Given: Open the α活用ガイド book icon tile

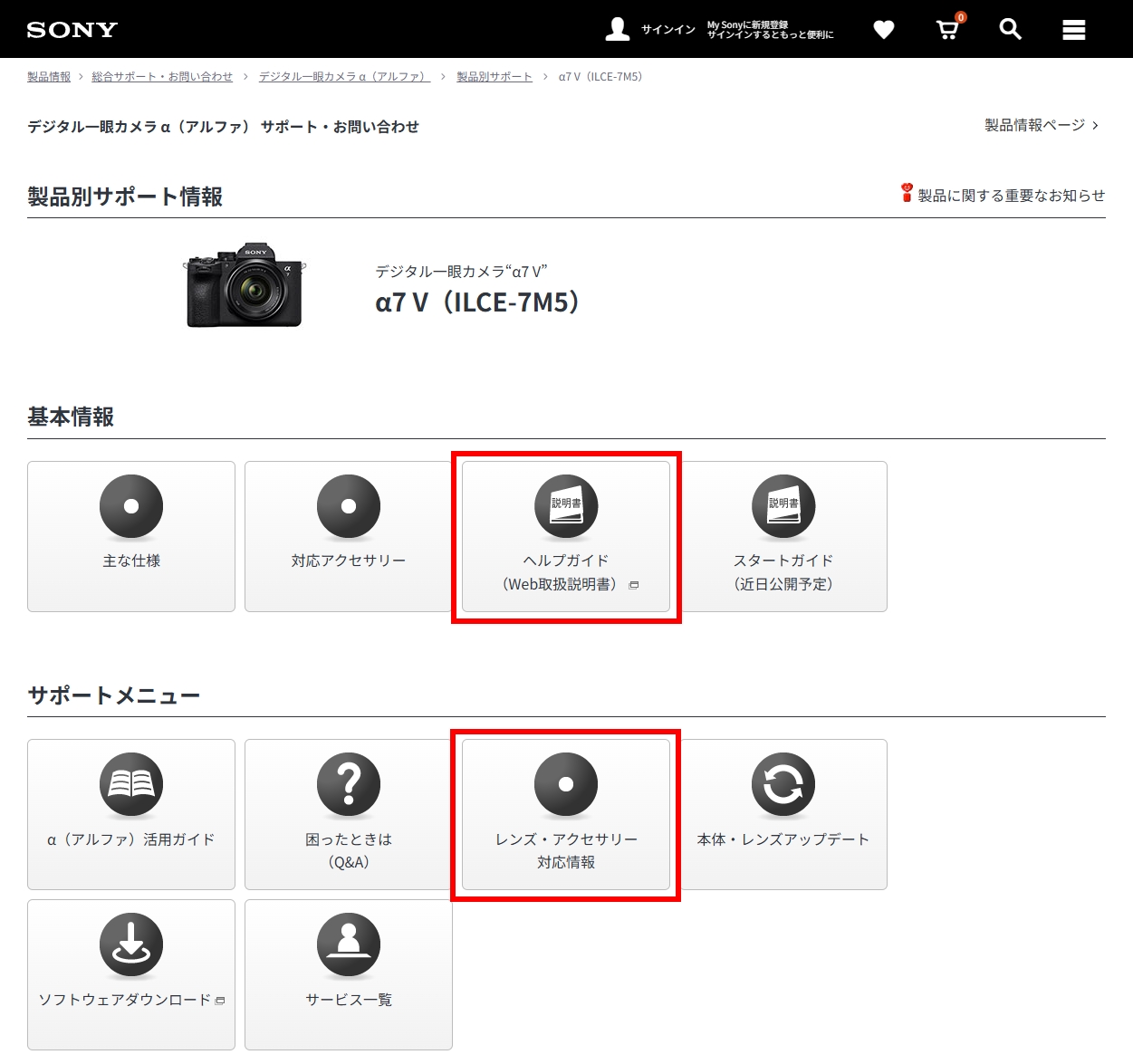Looking at the screenshot, I should click(131, 814).
